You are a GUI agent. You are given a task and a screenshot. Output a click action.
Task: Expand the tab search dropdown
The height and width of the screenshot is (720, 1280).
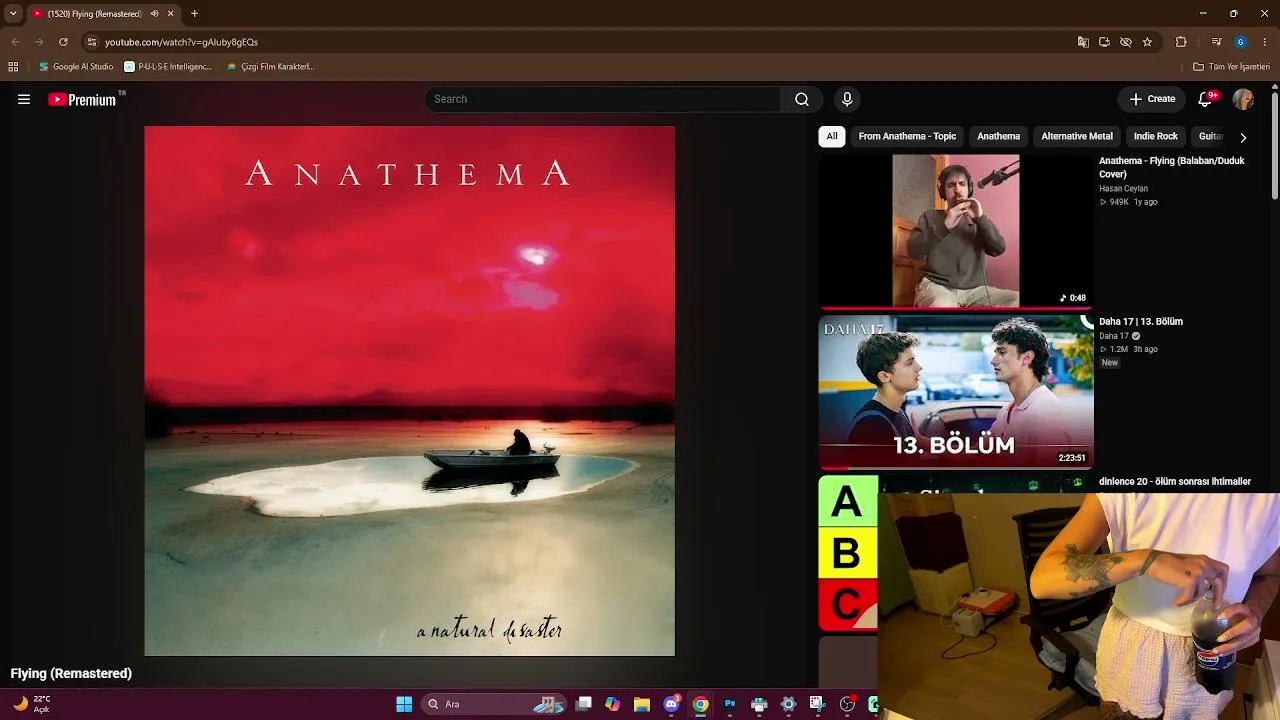(x=13, y=14)
